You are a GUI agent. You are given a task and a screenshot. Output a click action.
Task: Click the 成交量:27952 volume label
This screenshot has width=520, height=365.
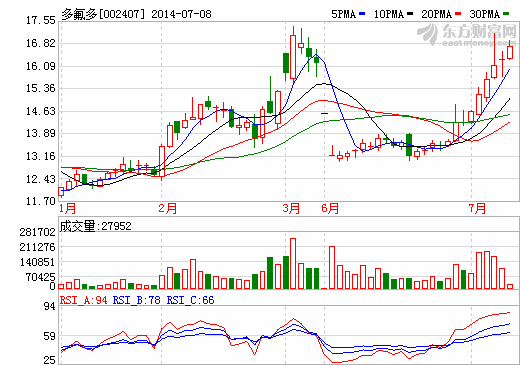point(96,226)
